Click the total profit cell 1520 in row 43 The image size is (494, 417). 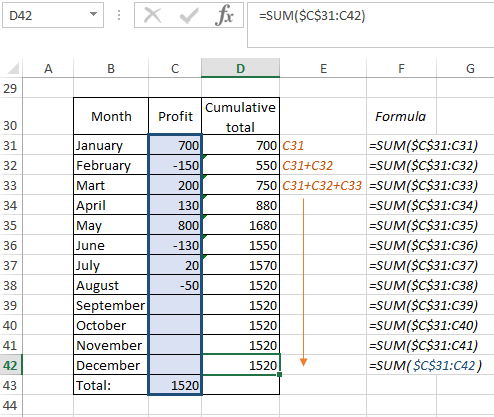(x=175, y=385)
